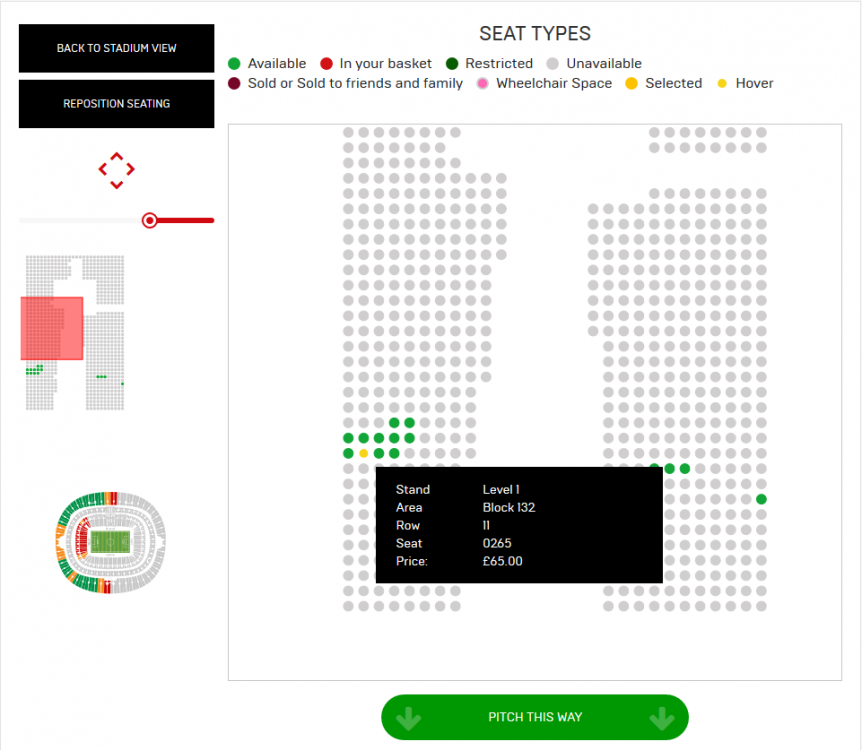Click Reposition Seating button
This screenshot has height=750, width=862.
[117, 104]
